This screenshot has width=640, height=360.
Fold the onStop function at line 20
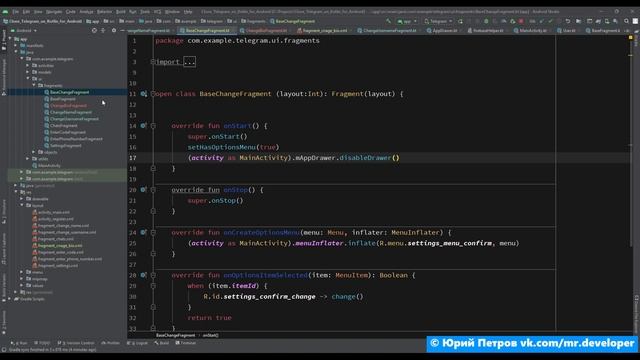tap(153, 190)
